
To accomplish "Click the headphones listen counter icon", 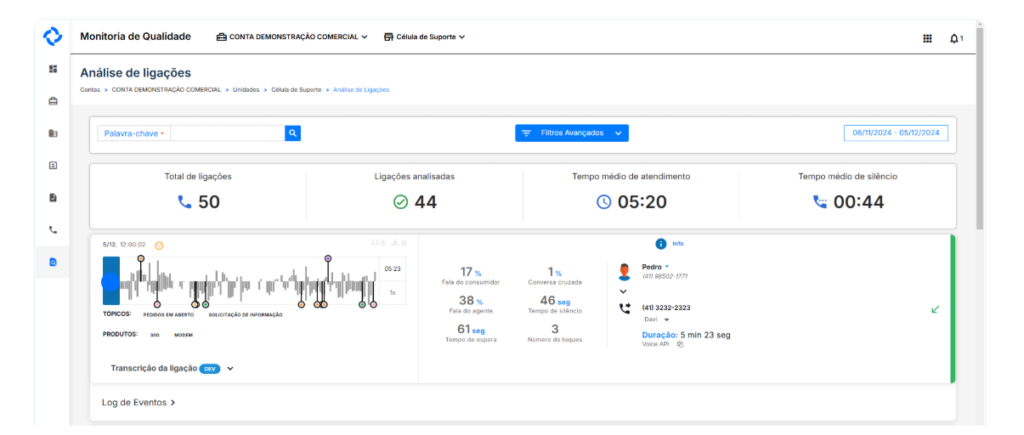I will 376,243.
